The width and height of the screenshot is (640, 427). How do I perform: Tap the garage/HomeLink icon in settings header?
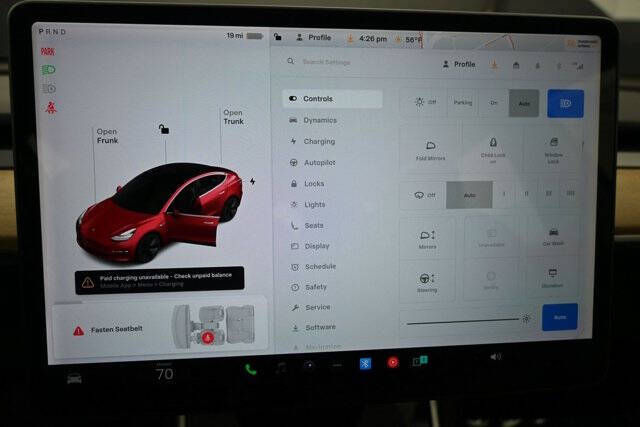[x=516, y=65]
